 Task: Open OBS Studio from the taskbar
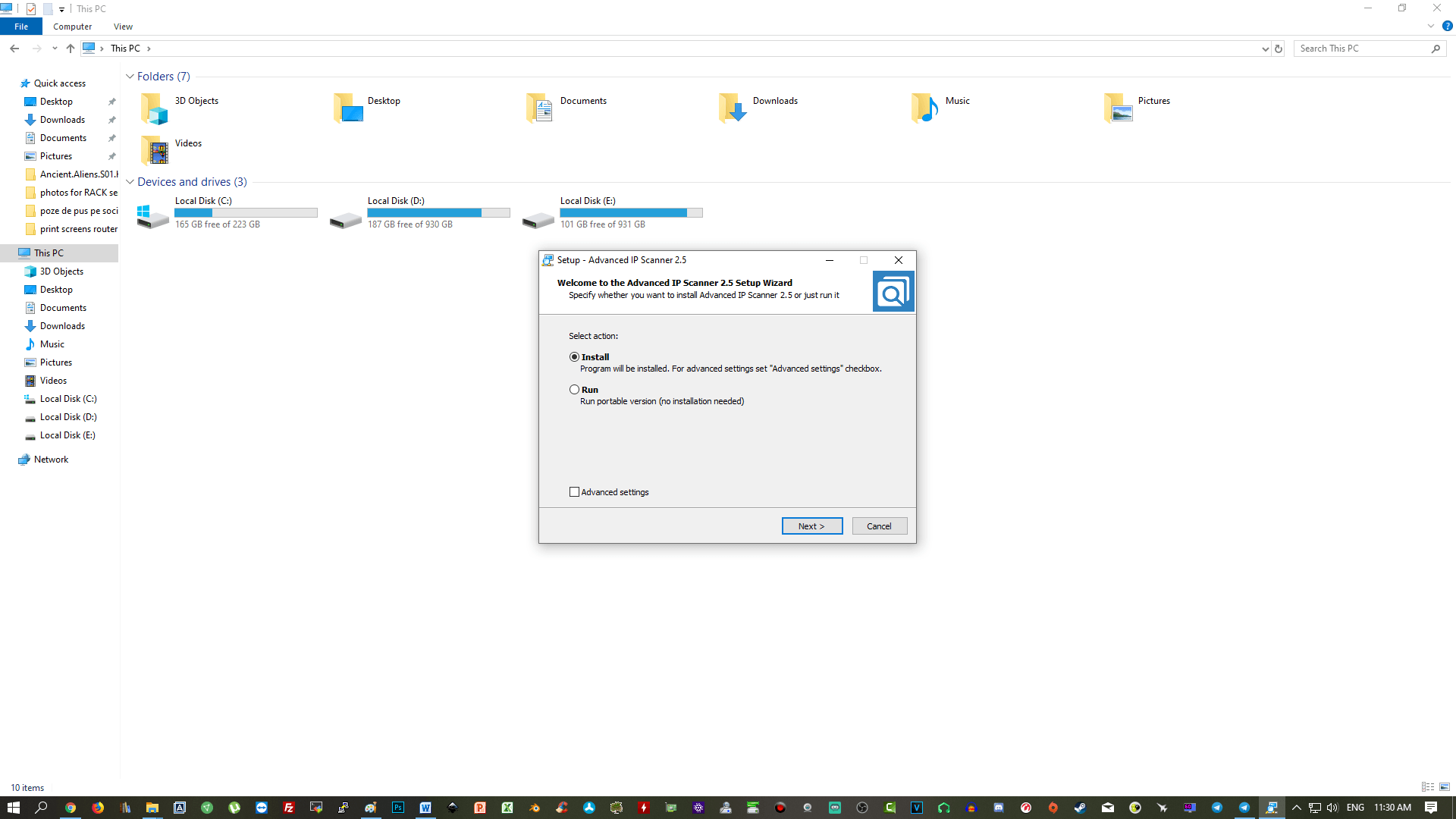pos(862,808)
